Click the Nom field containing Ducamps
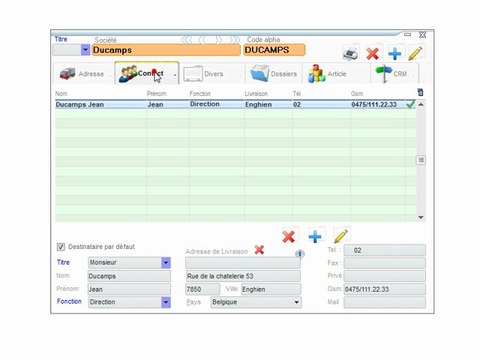This screenshot has height=360, width=480. pyautogui.click(x=129, y=276)
